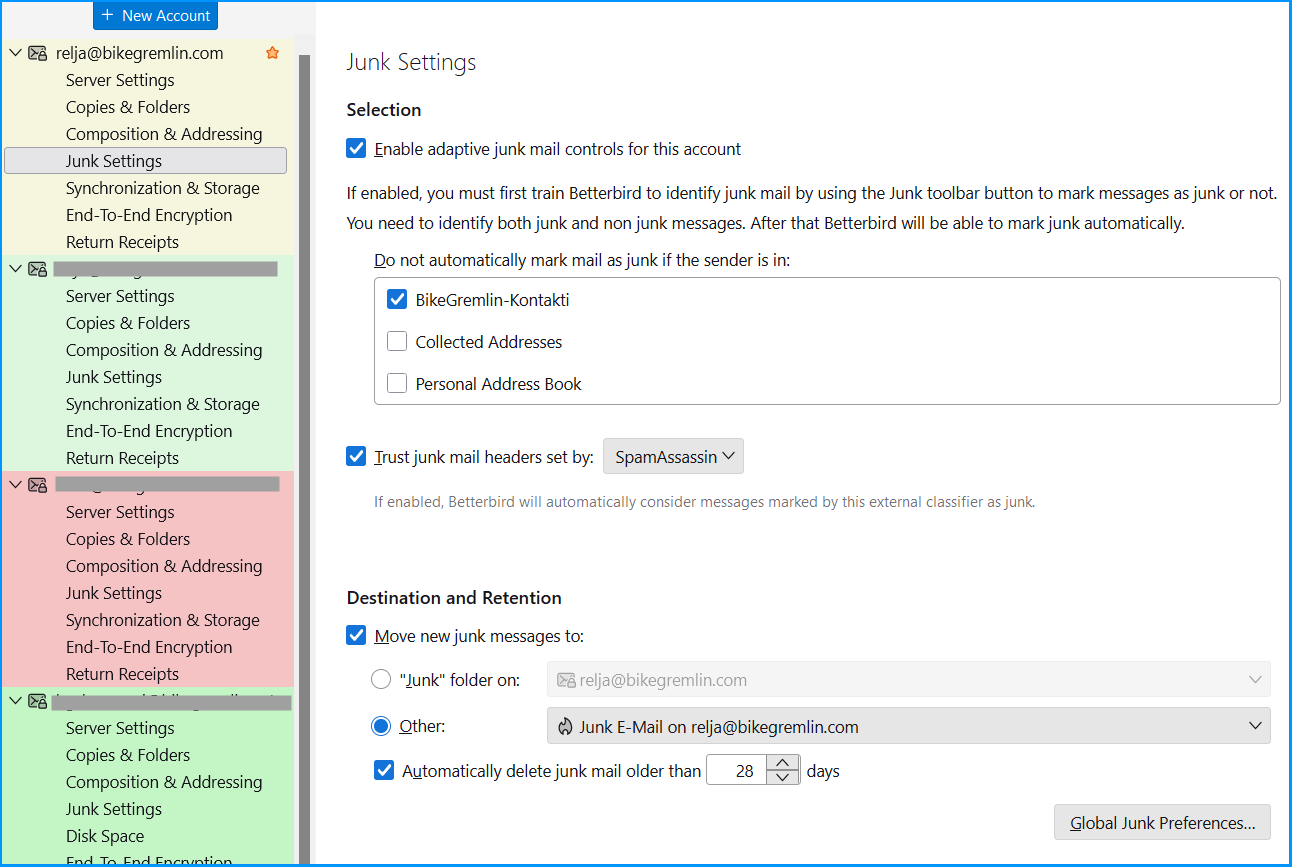Open Synchronization & Storage in the light-green account
Image resolution: width=1292 pixels, height=867 pixels.
point(163,404)
